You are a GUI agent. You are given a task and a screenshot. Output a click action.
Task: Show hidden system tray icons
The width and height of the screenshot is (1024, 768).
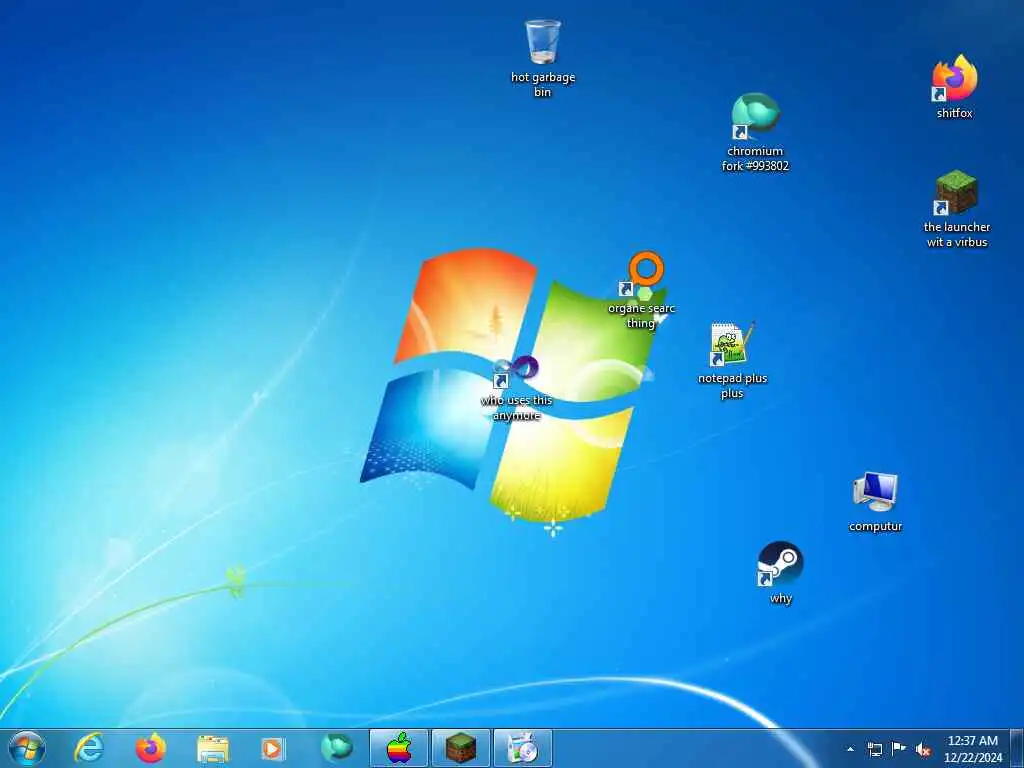850,749
